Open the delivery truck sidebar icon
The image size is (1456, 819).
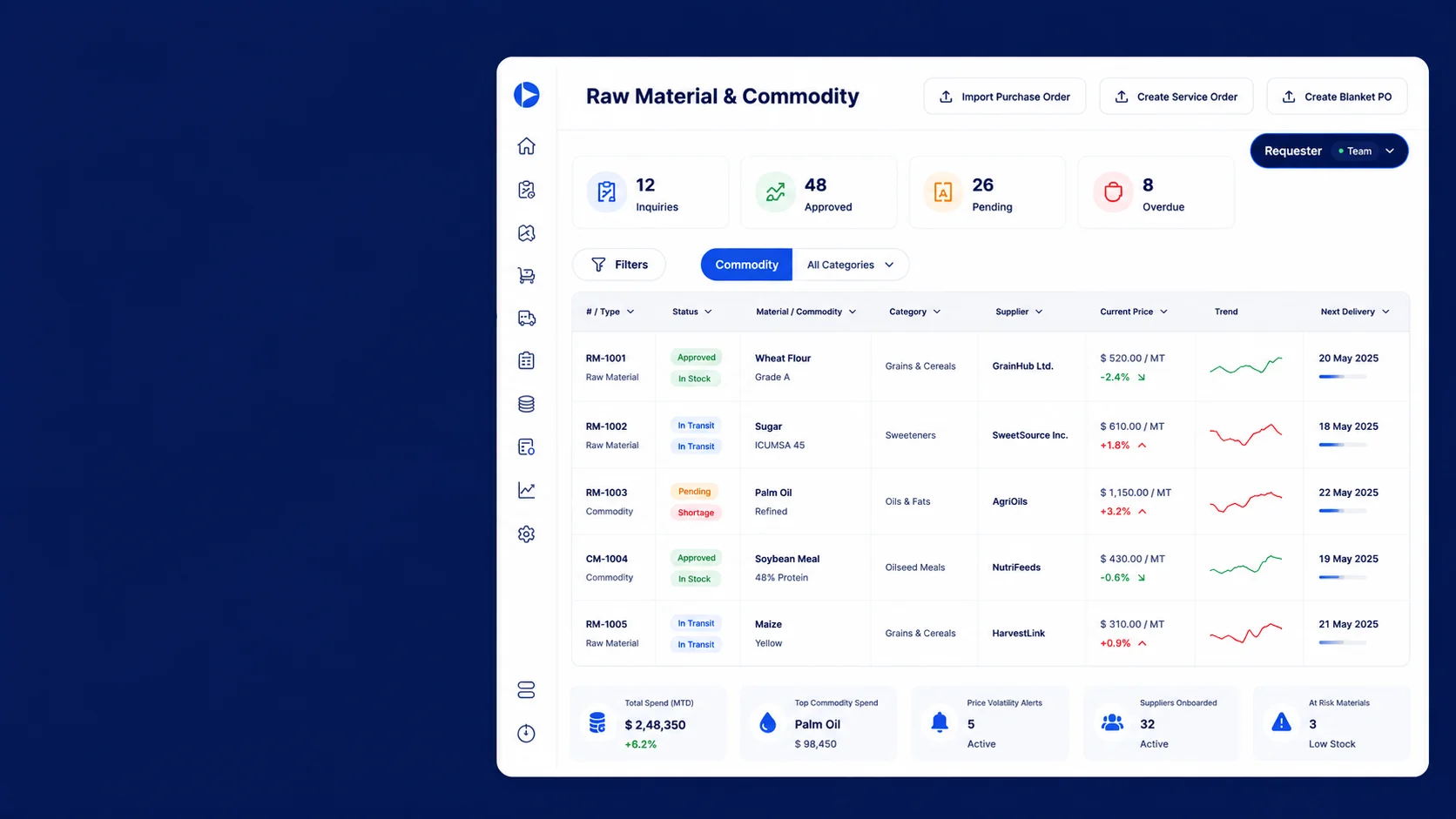(x=526, y=318)
